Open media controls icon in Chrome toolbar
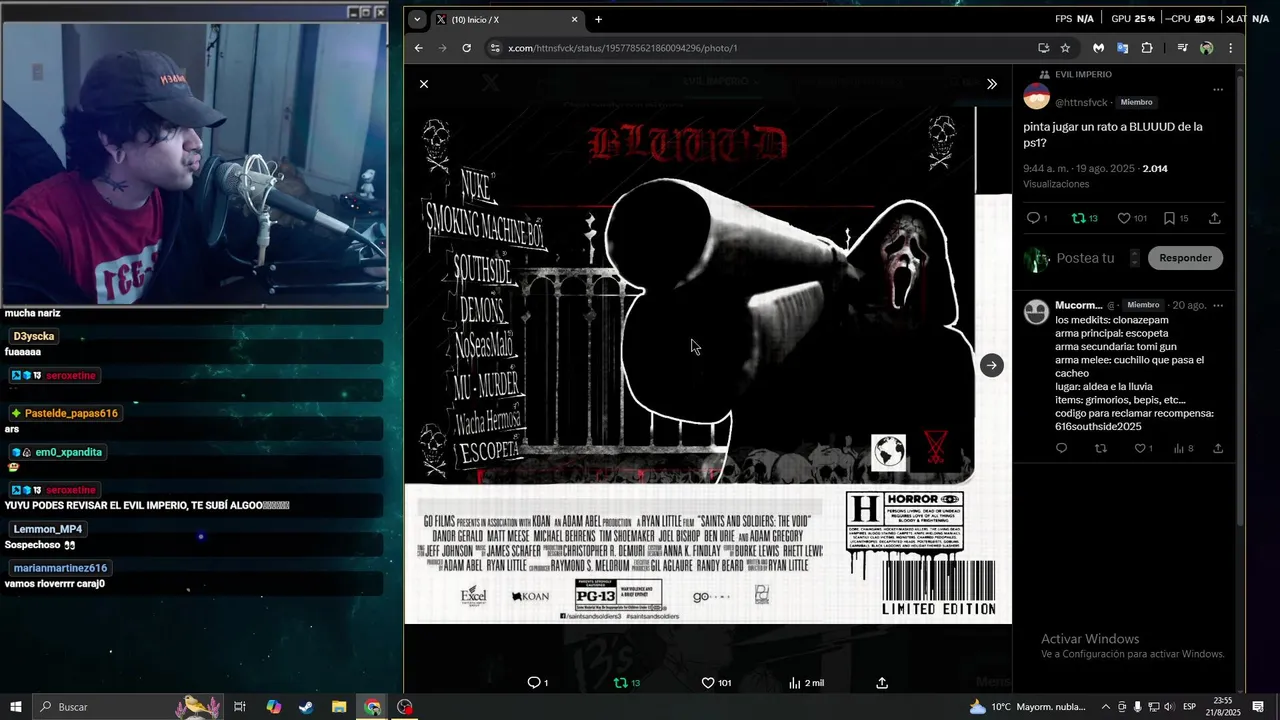The width and height of the screenshot is (1280, 720). (1182, 48)
